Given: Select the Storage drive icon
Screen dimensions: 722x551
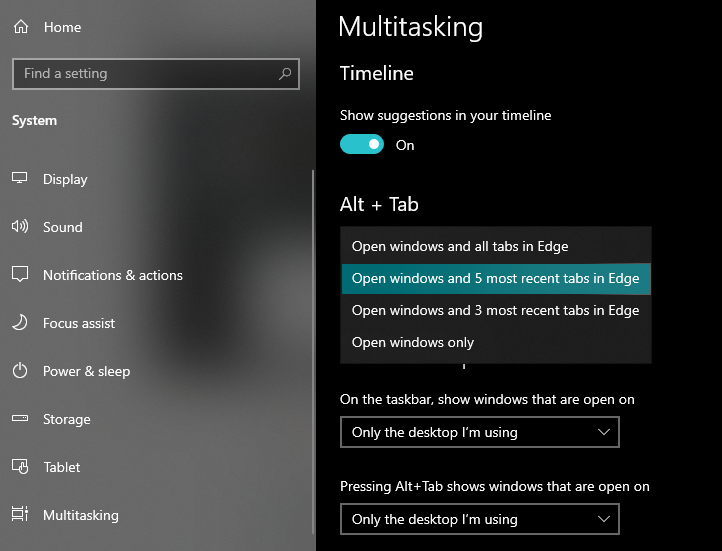Looking at the screenshot, I should 20,418.
